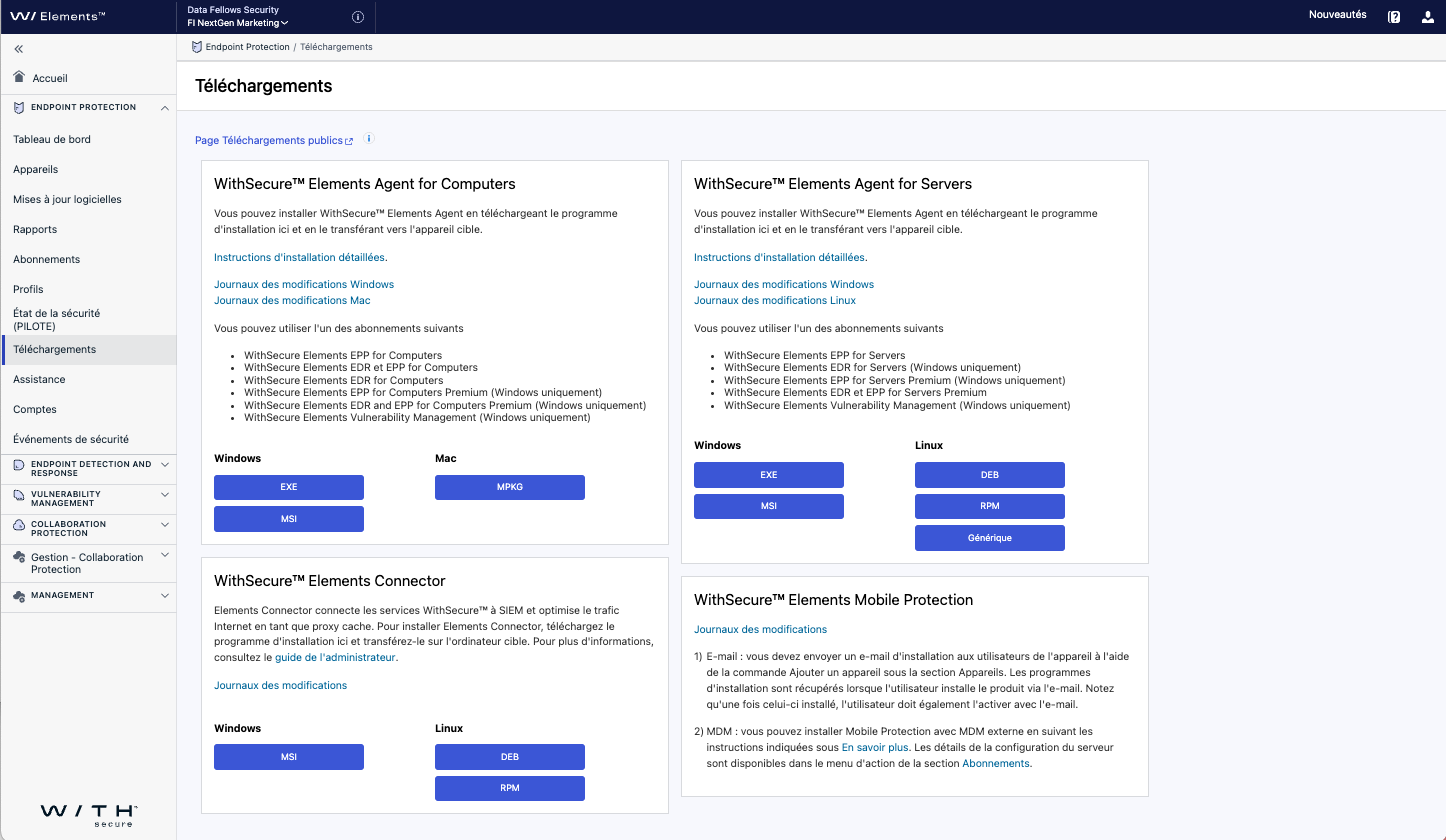Click the info icon next to company name
The width and height of the screenshot is (1446, 840).
(358, 16)
